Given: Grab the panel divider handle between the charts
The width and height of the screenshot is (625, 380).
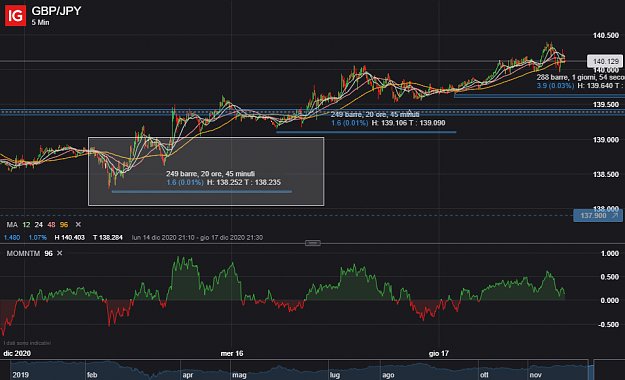Looking at the screenshot, I should pos(312,243).
